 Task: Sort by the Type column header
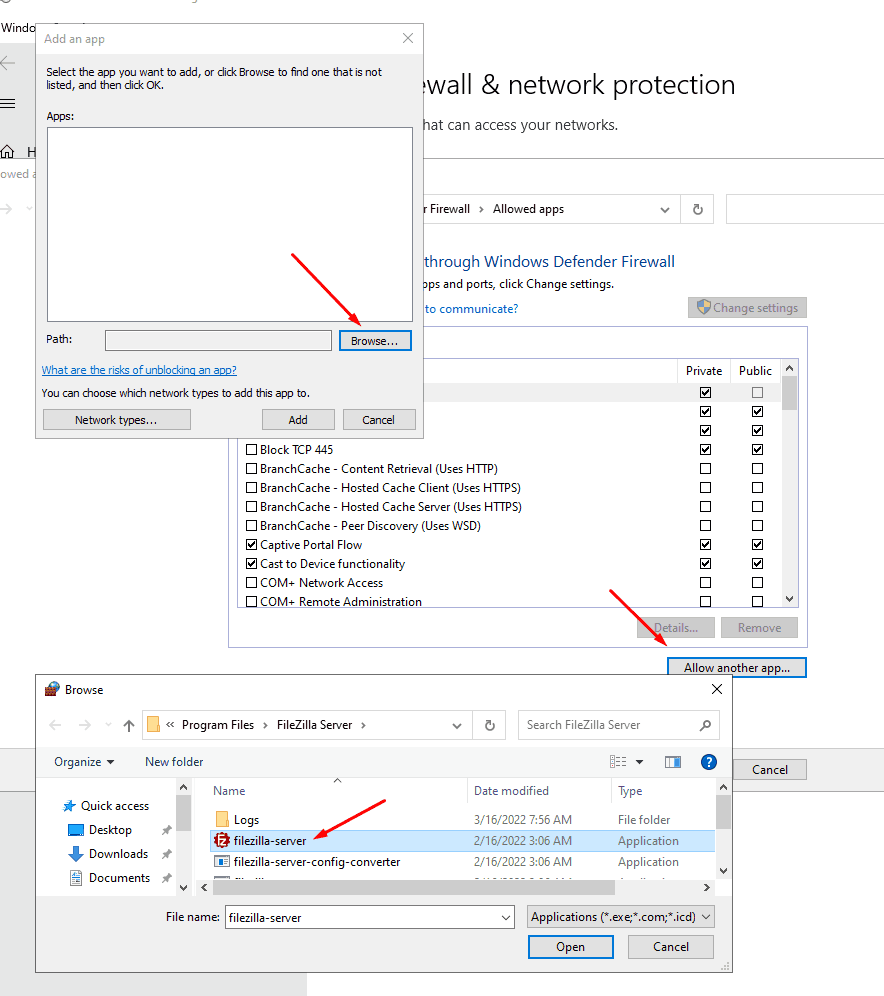point(630,791)
